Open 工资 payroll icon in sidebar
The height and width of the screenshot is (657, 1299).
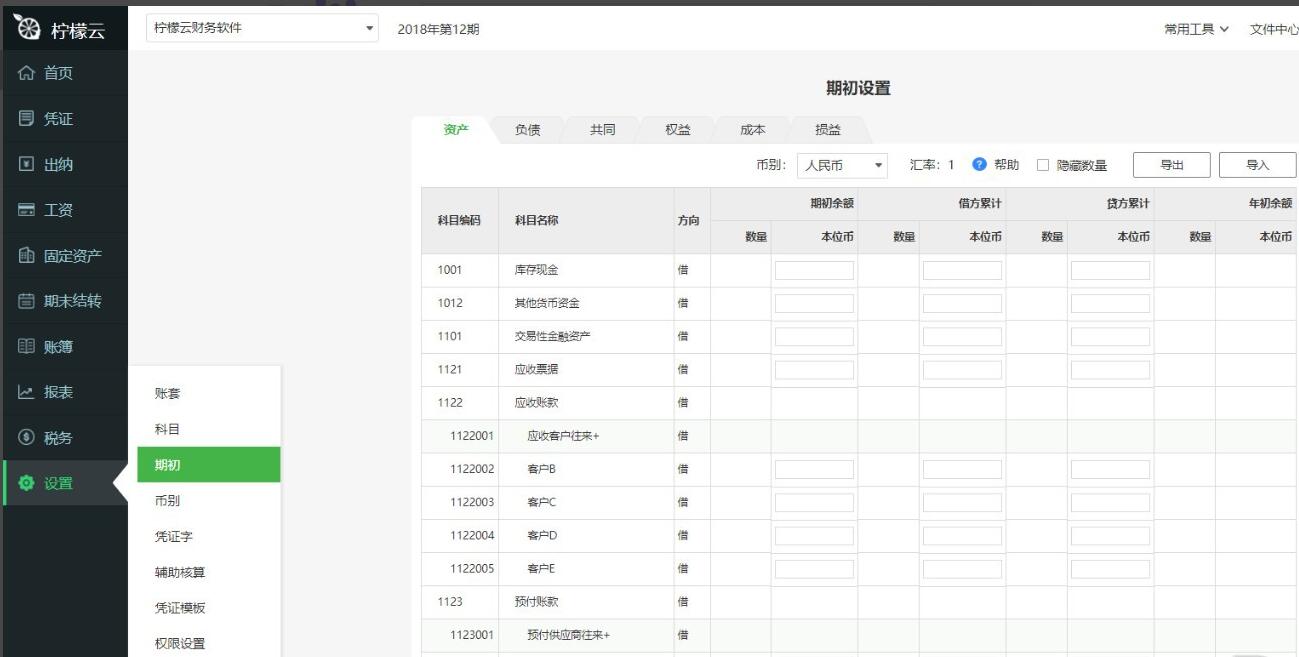click(x=26, y=210)
